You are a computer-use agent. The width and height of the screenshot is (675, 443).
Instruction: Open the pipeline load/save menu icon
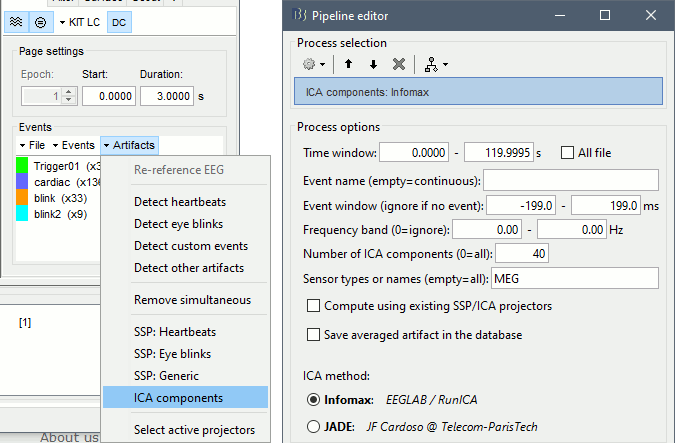tap(435, 64)
